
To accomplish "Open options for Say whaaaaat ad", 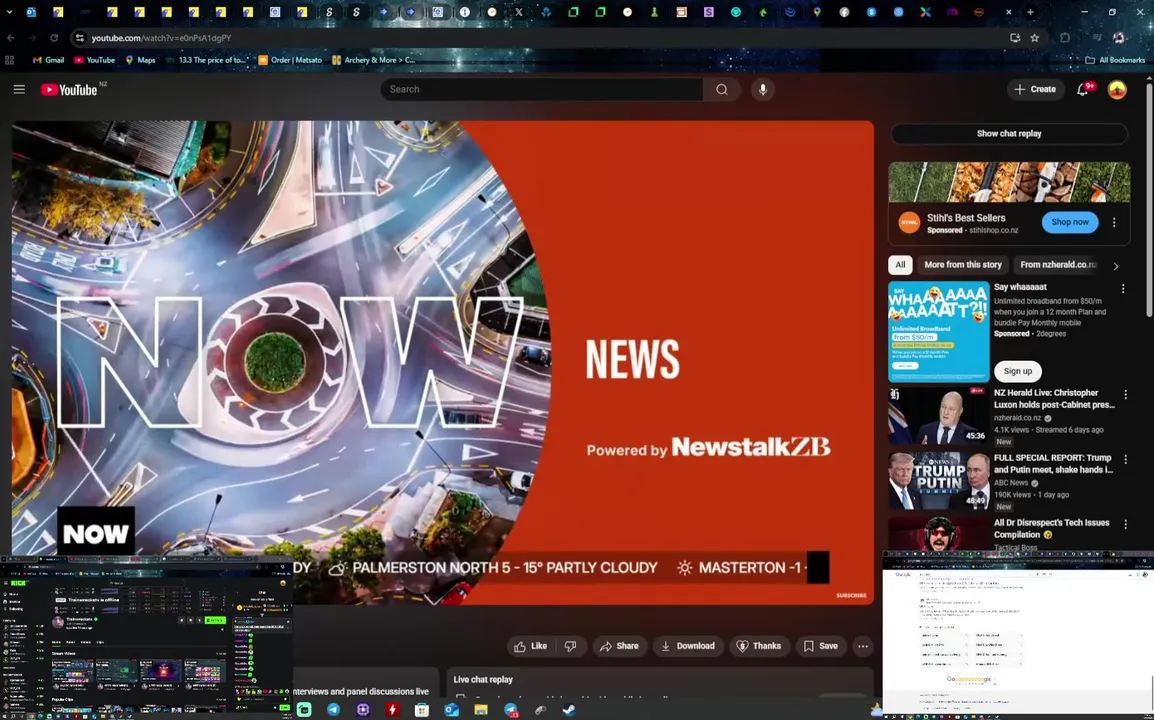I will (x=1123, y=289).
